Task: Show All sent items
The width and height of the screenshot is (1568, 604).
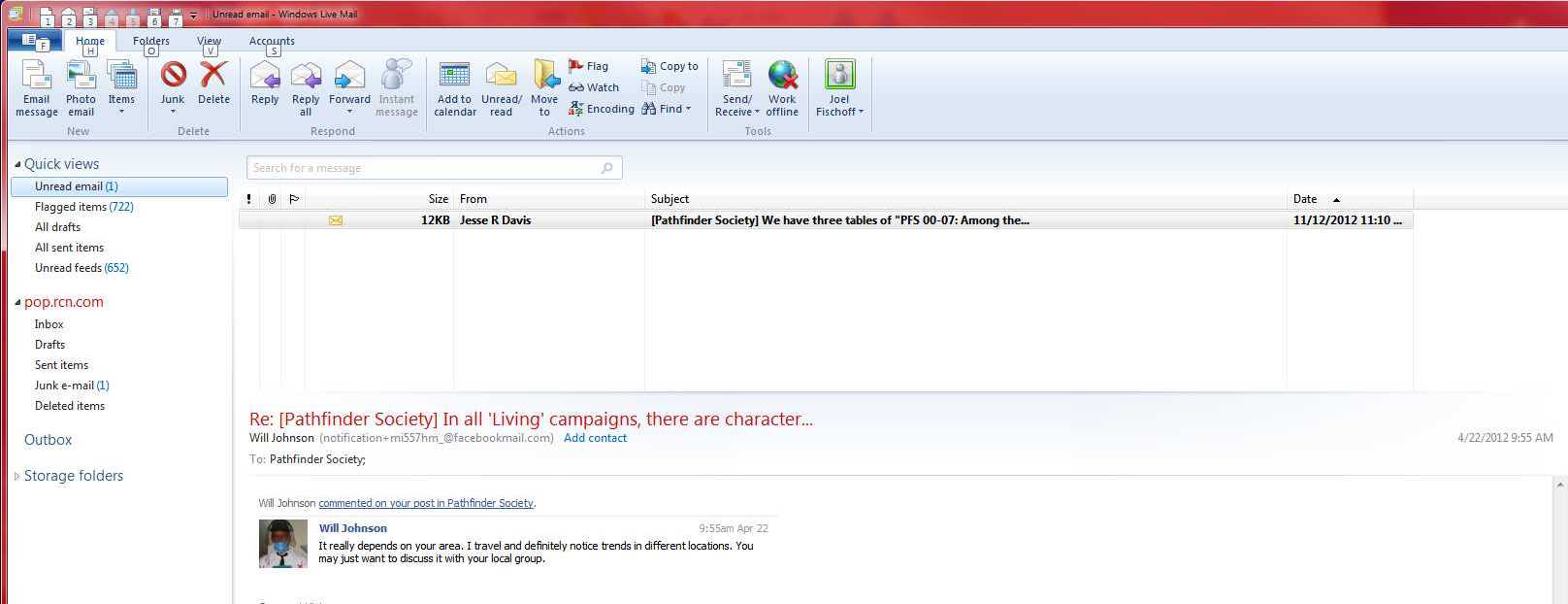Action: coord(69,248)
